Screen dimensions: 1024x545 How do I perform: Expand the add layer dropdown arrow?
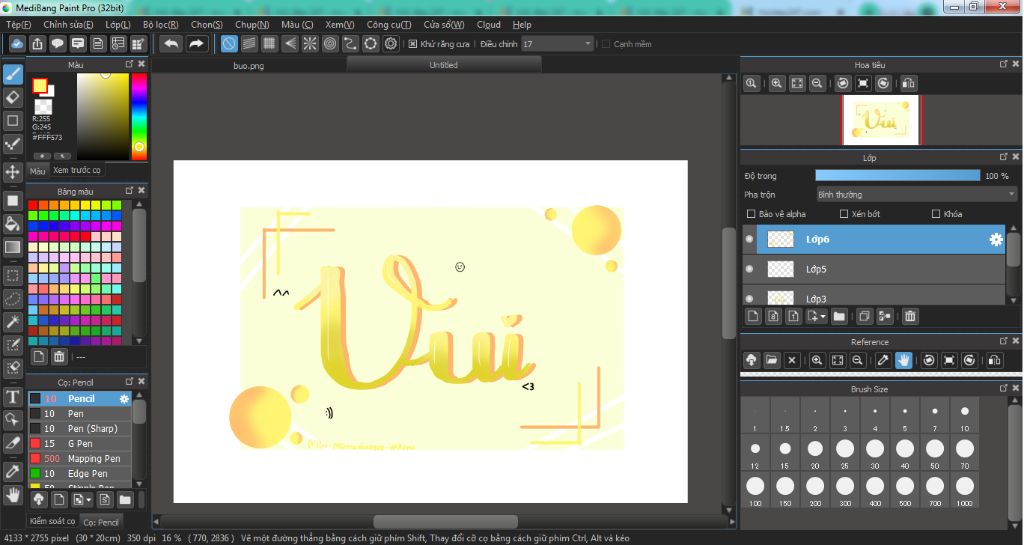pos(823,317)
